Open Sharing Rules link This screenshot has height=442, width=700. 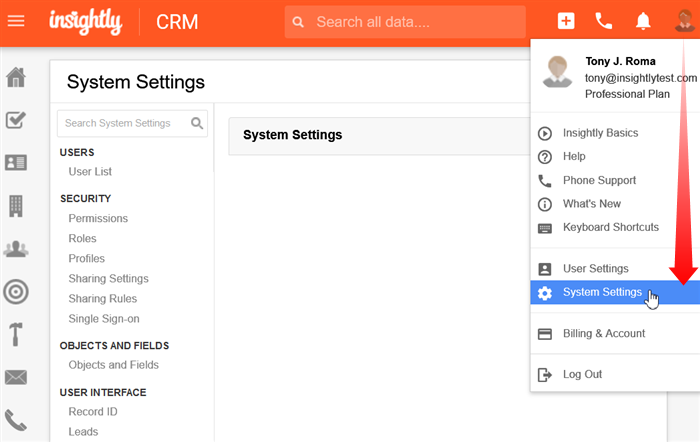point(103,299)
